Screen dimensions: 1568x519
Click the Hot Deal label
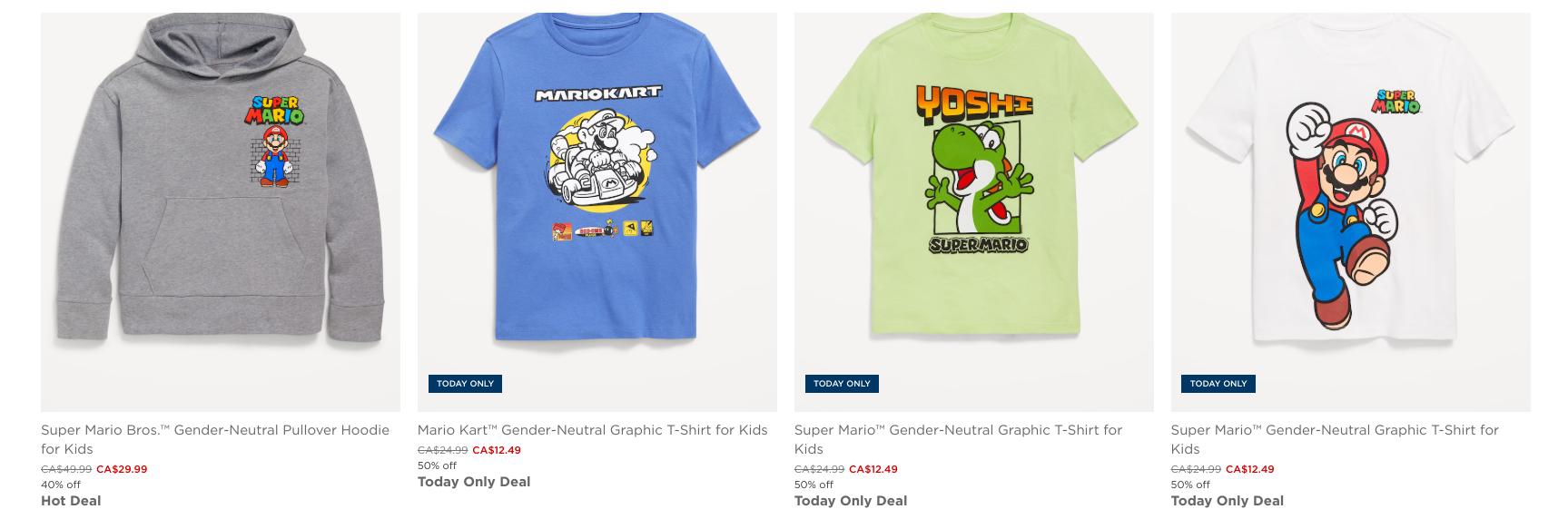[71, 501]
